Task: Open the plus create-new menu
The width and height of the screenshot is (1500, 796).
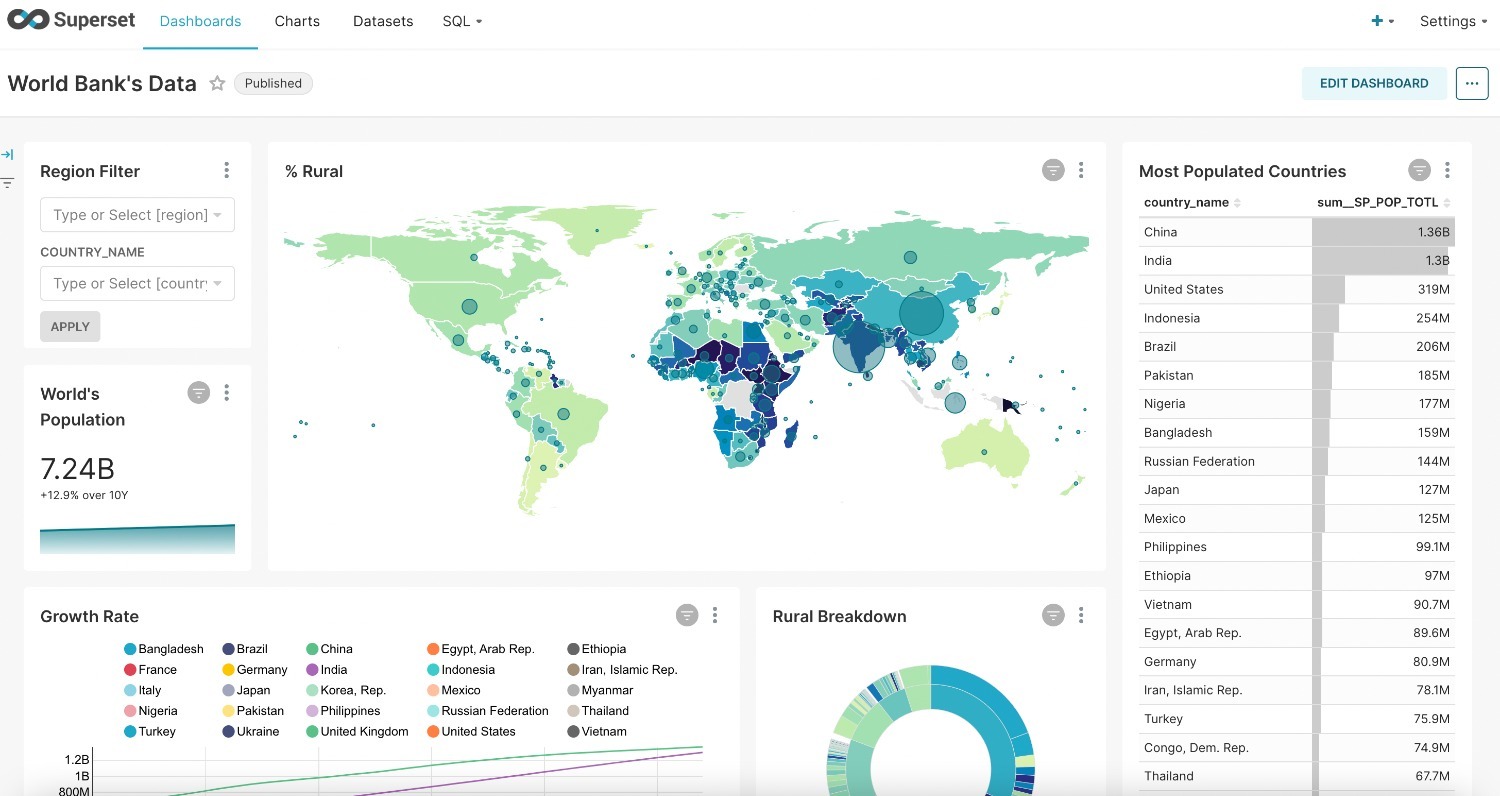Action: coord(1383,21)
